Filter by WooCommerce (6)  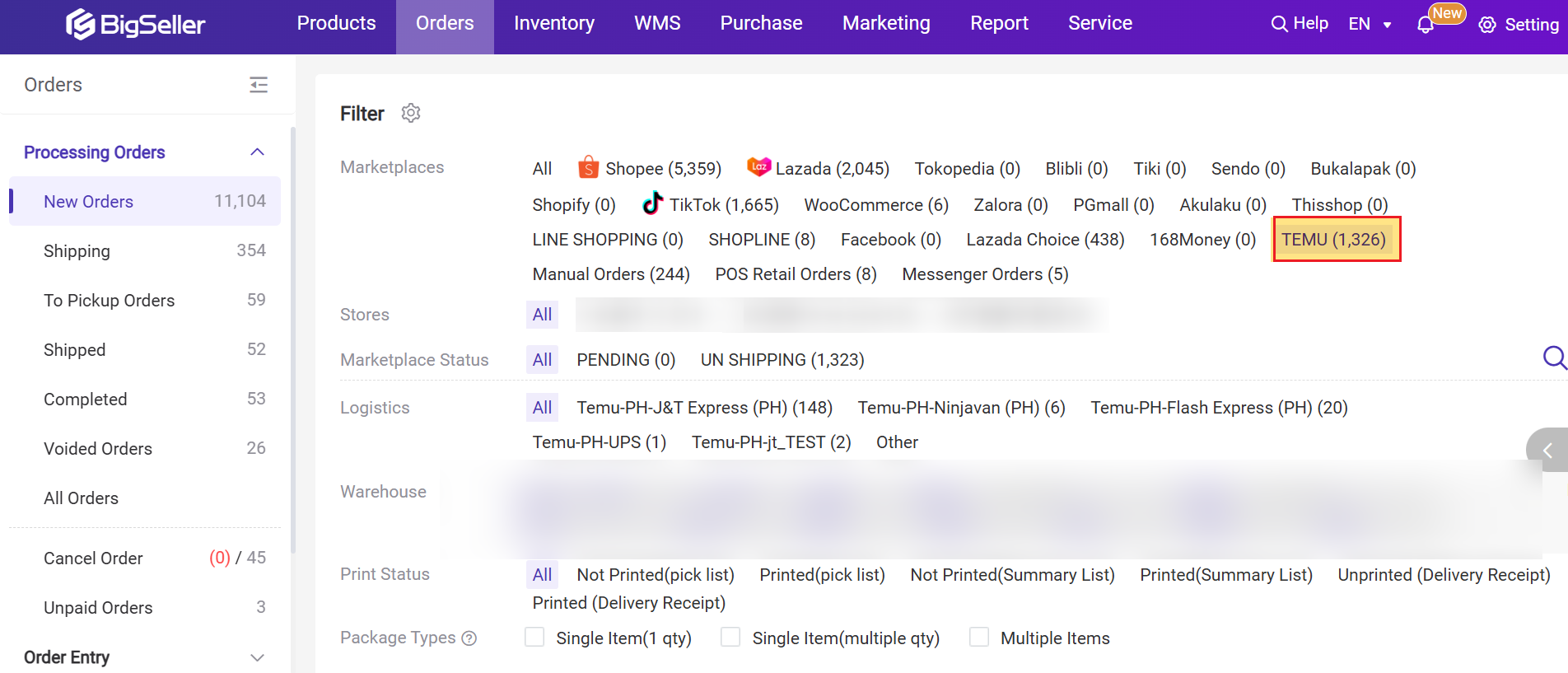876,205
